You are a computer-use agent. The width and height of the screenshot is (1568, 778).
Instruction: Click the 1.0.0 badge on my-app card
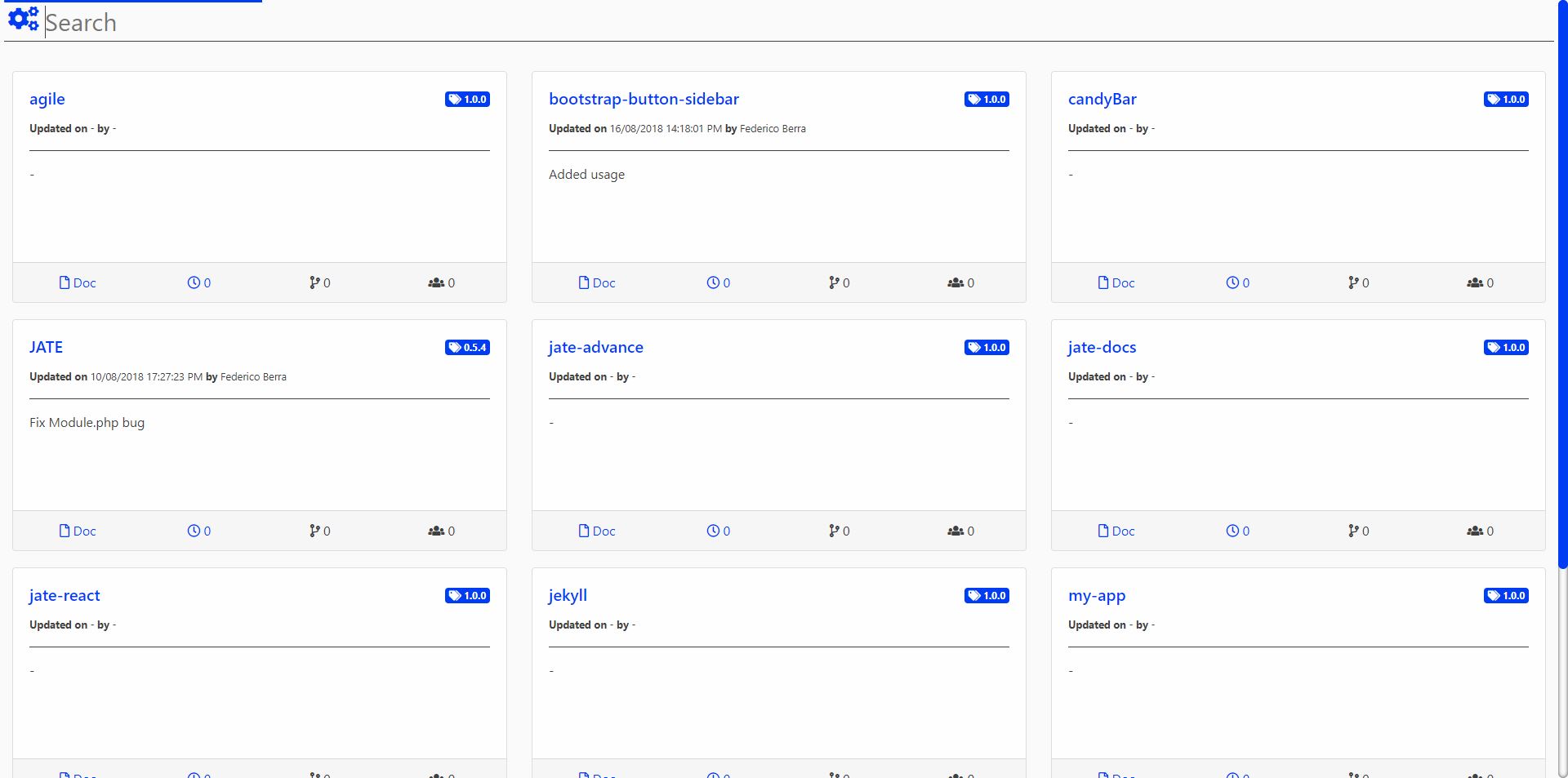(x=1506, y=595)
